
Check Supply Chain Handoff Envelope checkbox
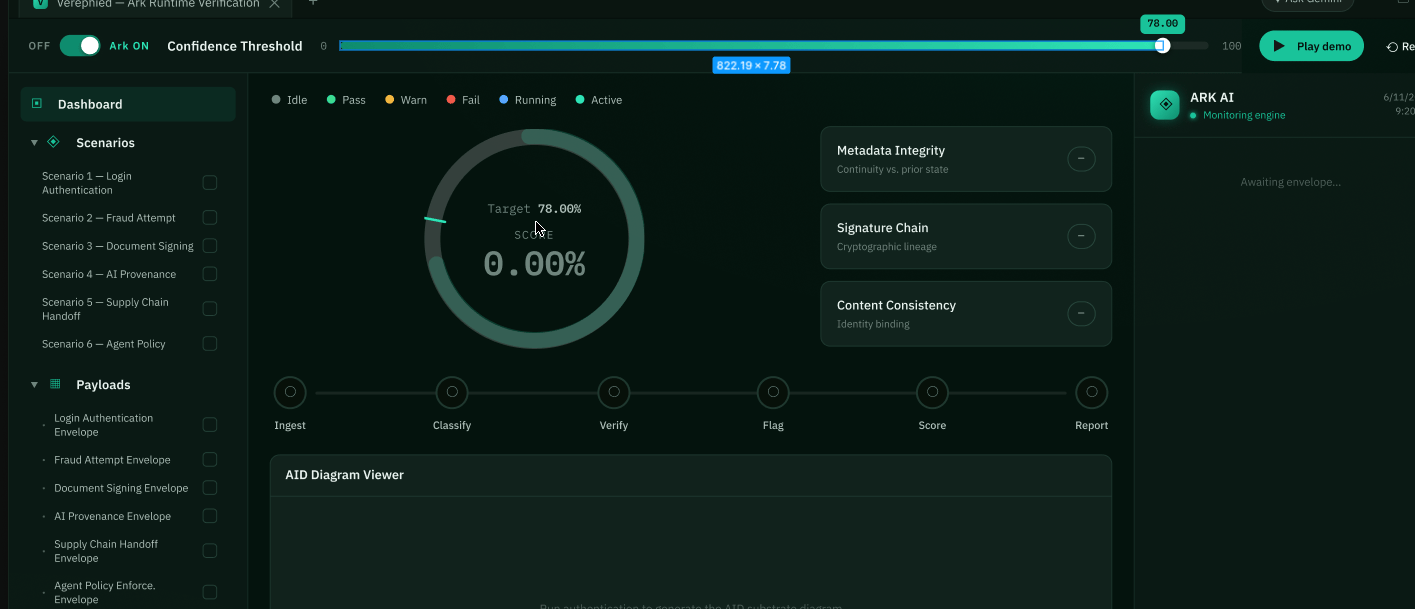[210, 551]
